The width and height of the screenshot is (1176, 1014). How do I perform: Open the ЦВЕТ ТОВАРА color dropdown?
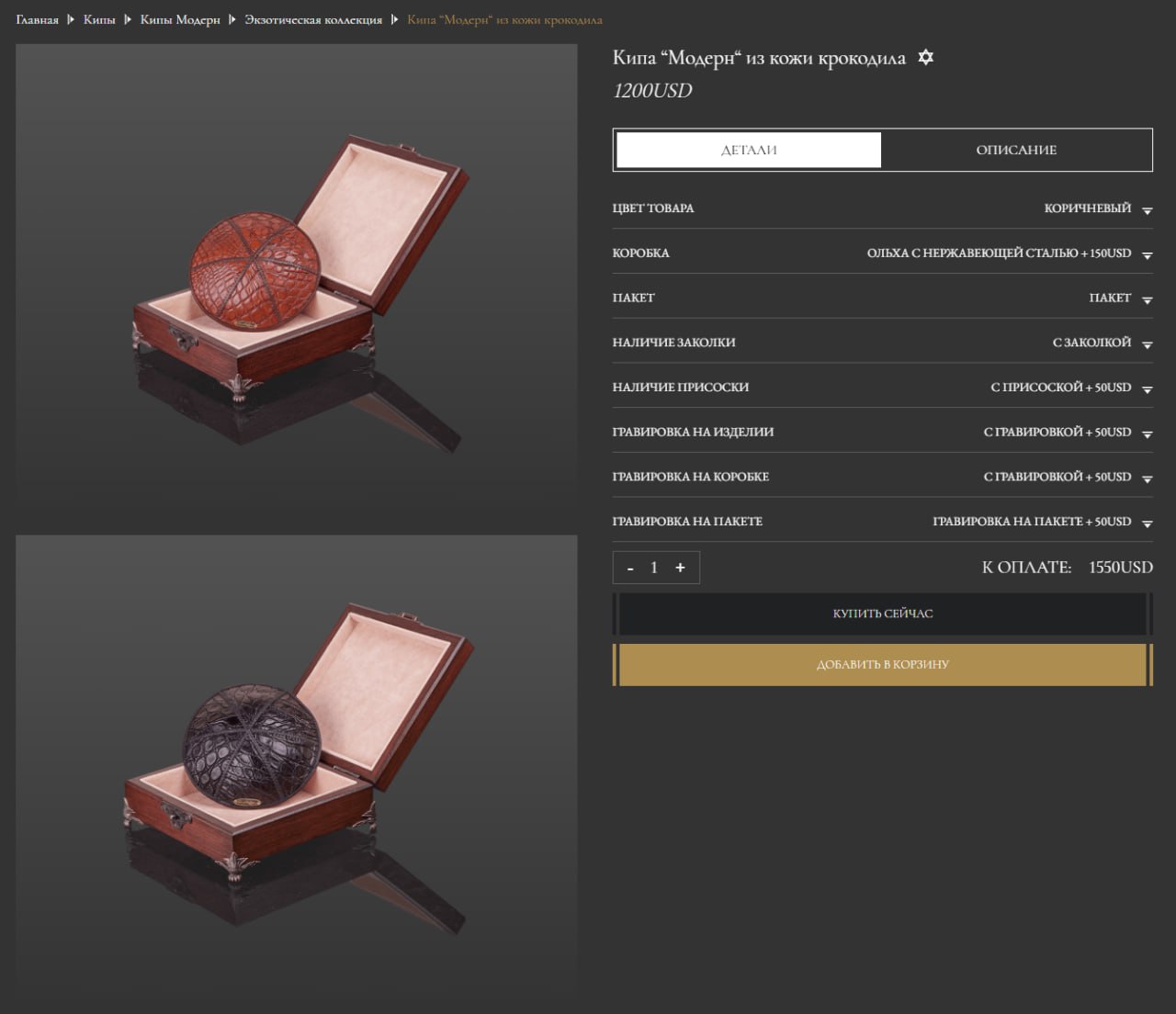coord(1147,209)
